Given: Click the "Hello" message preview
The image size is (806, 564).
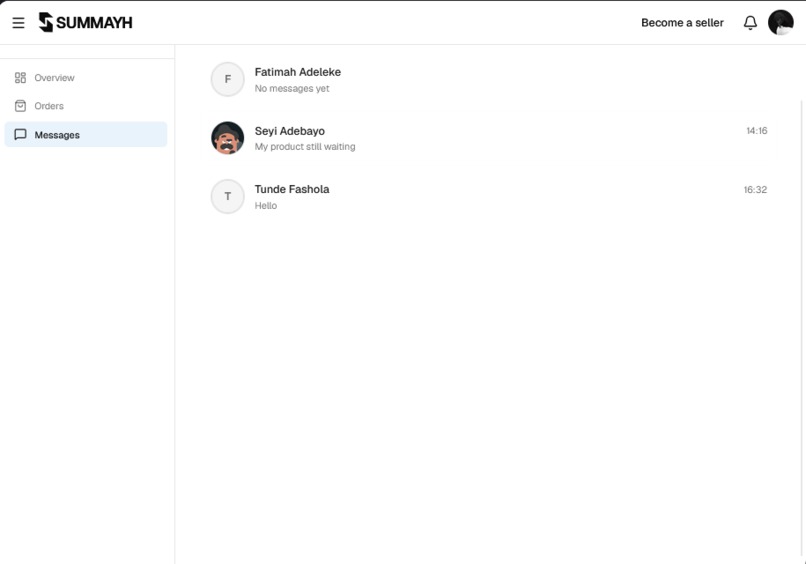Looking at the screenshot, I should [266, 206].
